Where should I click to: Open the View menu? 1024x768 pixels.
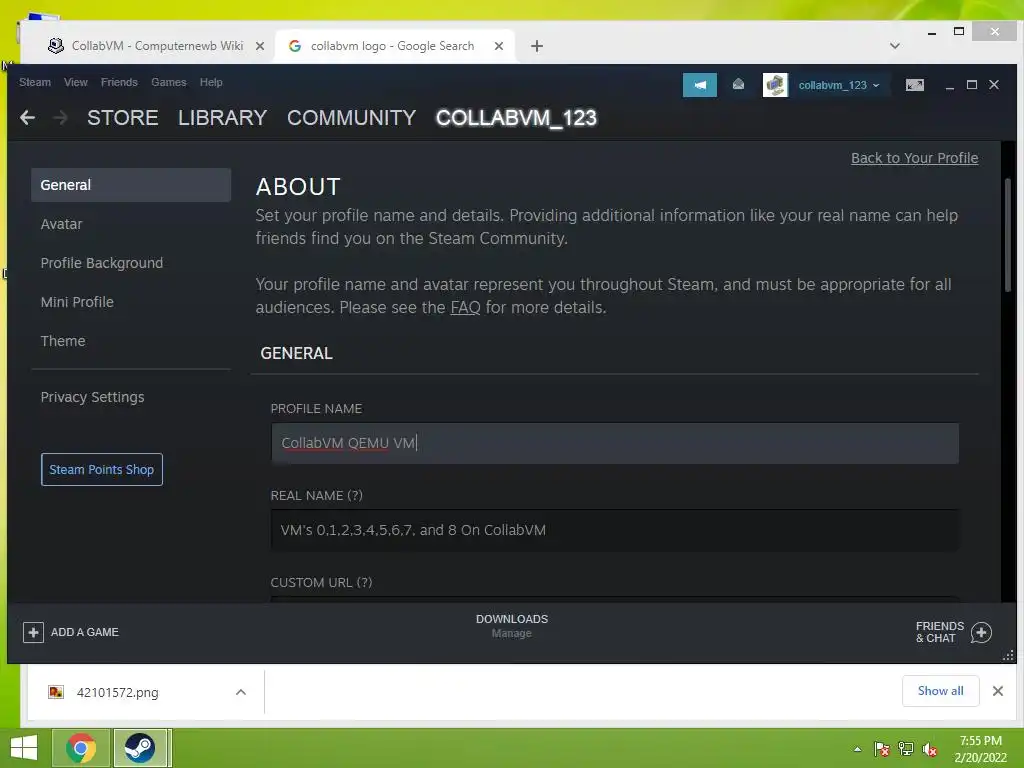tap(76, 82)
